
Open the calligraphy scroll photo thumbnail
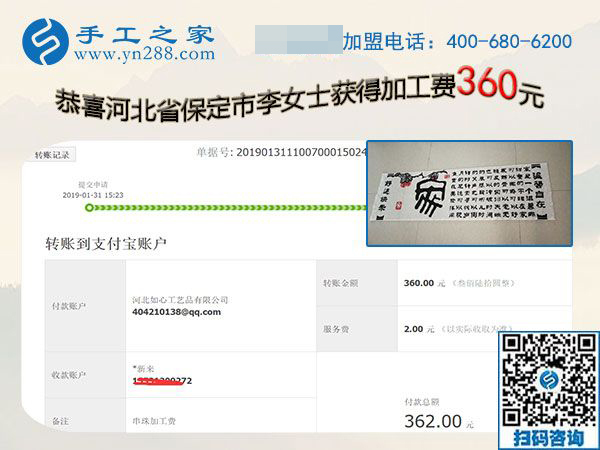coord(470,193)
